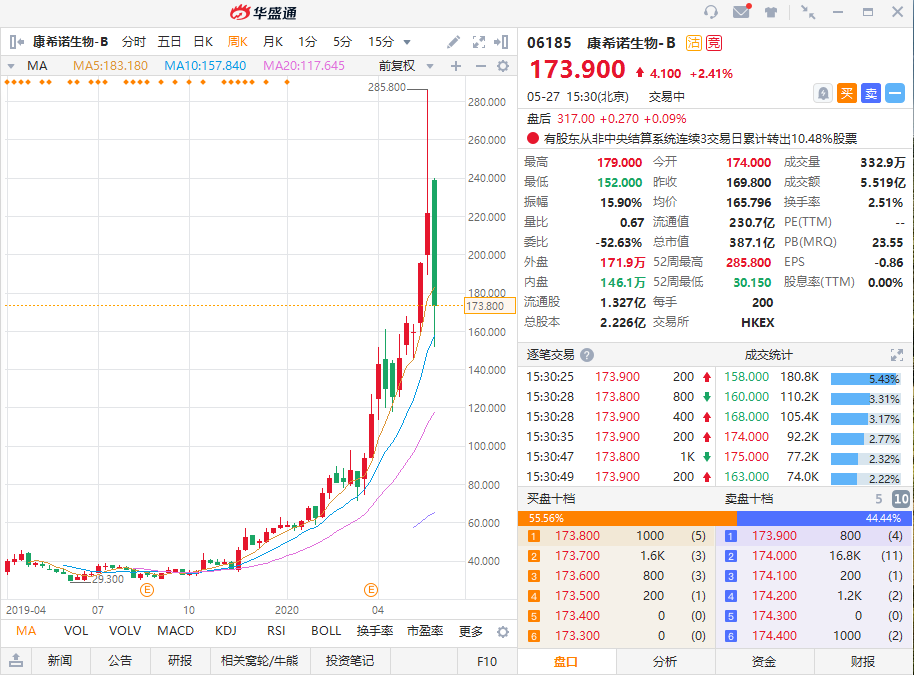Open MA indicator settings gear
Screen dimensions: 914x675
click(x=503, y=66)
